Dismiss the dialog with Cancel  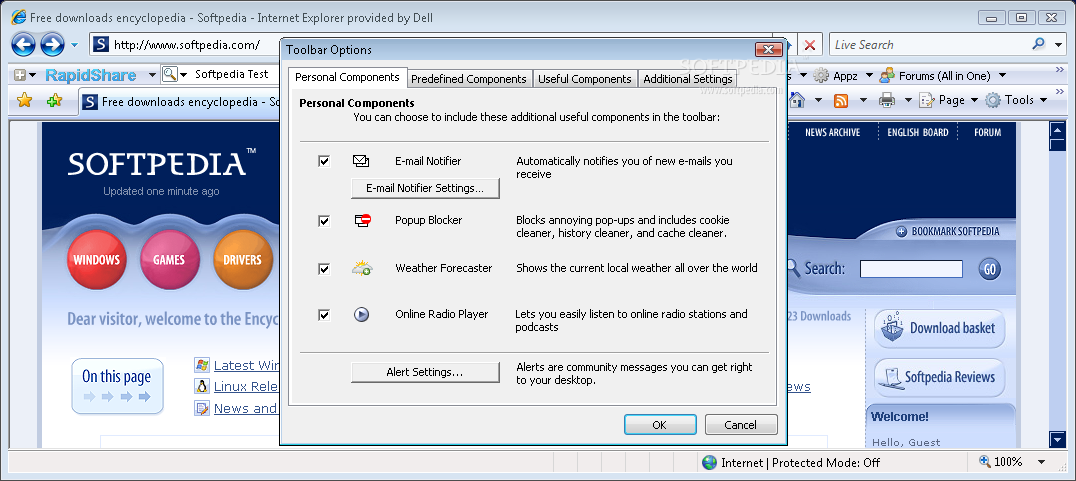click(740, 425)
